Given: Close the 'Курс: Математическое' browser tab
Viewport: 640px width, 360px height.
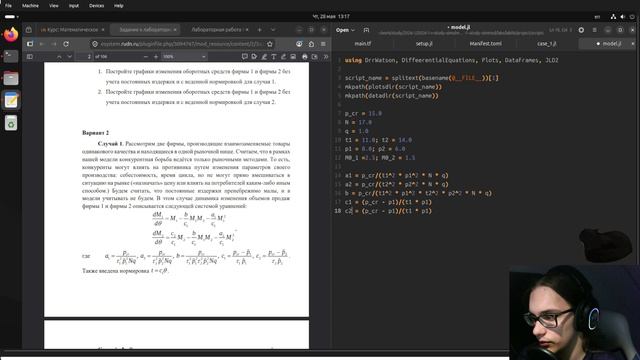Looking at the screenshot, I should click(x=103, y=30).
